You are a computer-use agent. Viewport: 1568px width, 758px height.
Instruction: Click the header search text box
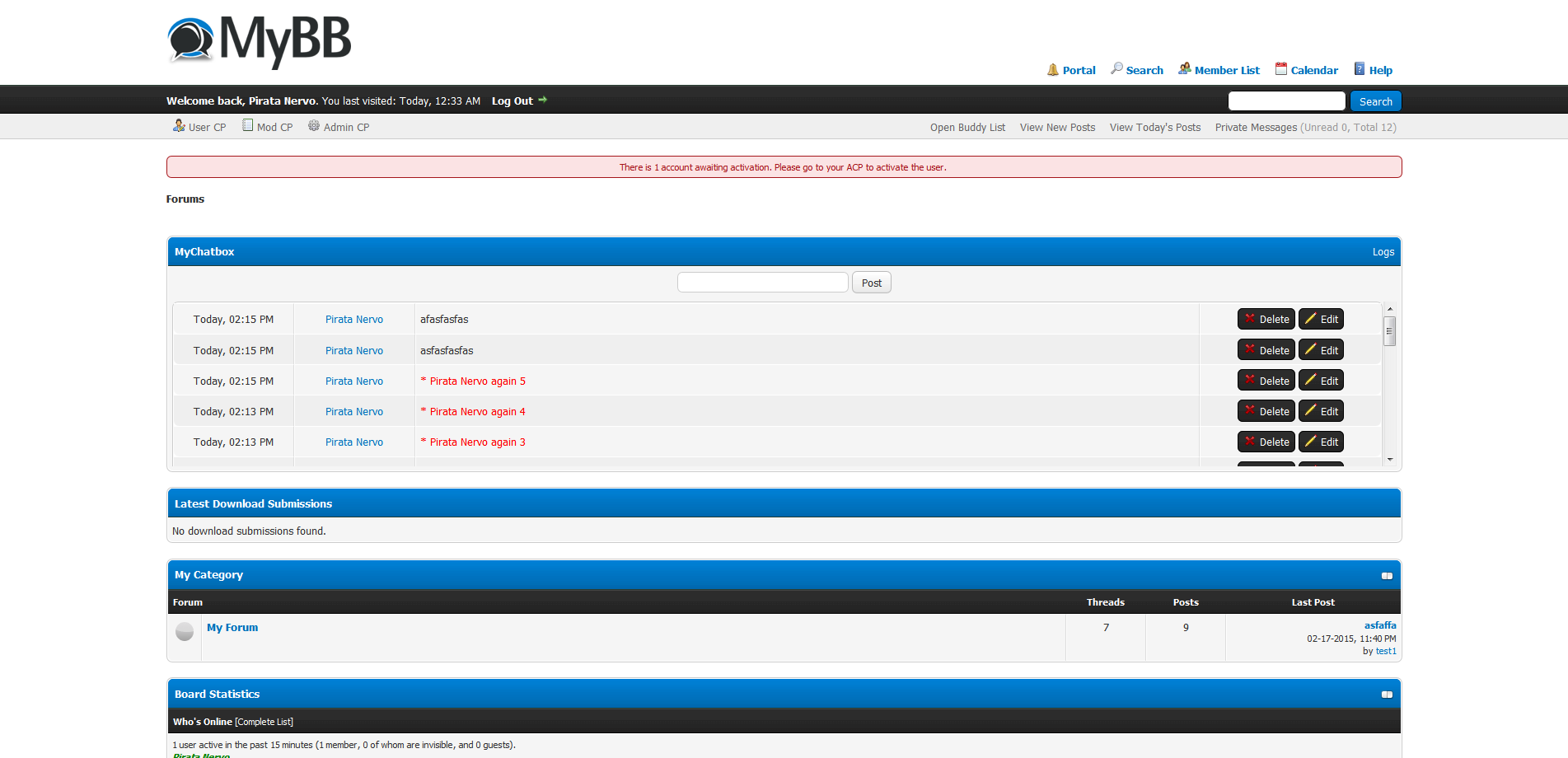pyautogui.click(x=1286, y=101)
